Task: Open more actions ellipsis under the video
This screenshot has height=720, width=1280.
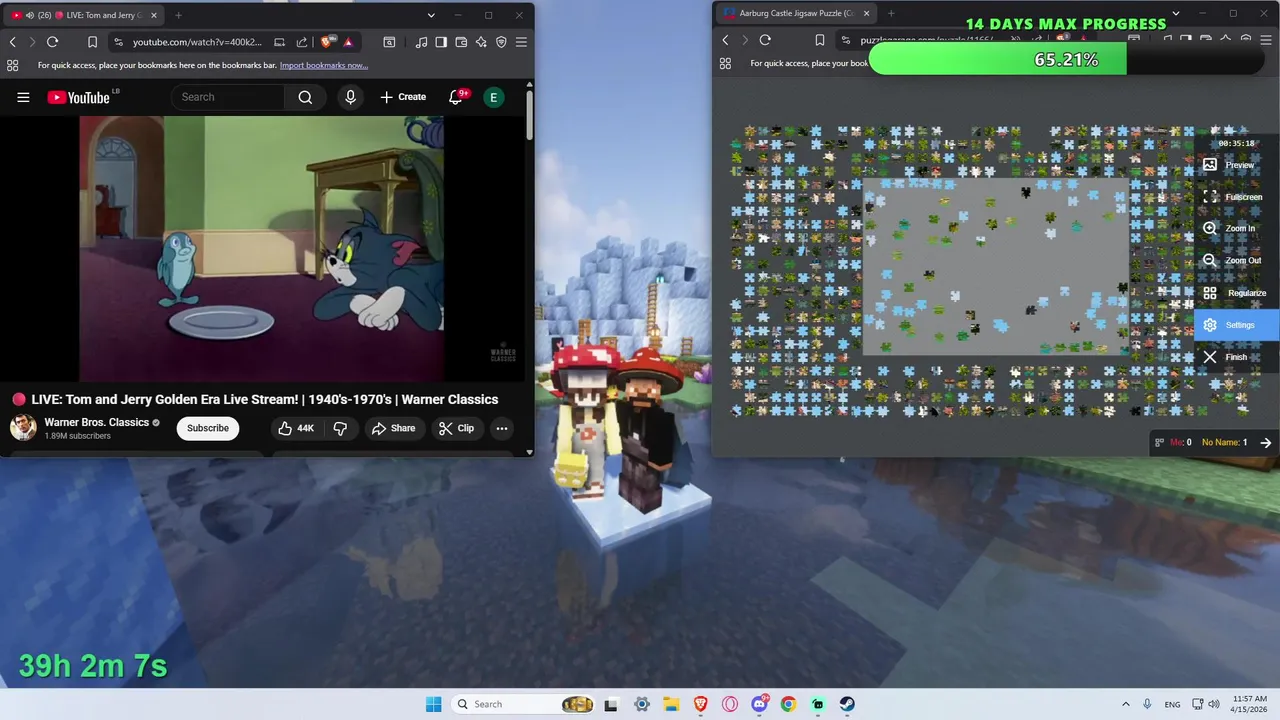Action: [x=502, y=428]
